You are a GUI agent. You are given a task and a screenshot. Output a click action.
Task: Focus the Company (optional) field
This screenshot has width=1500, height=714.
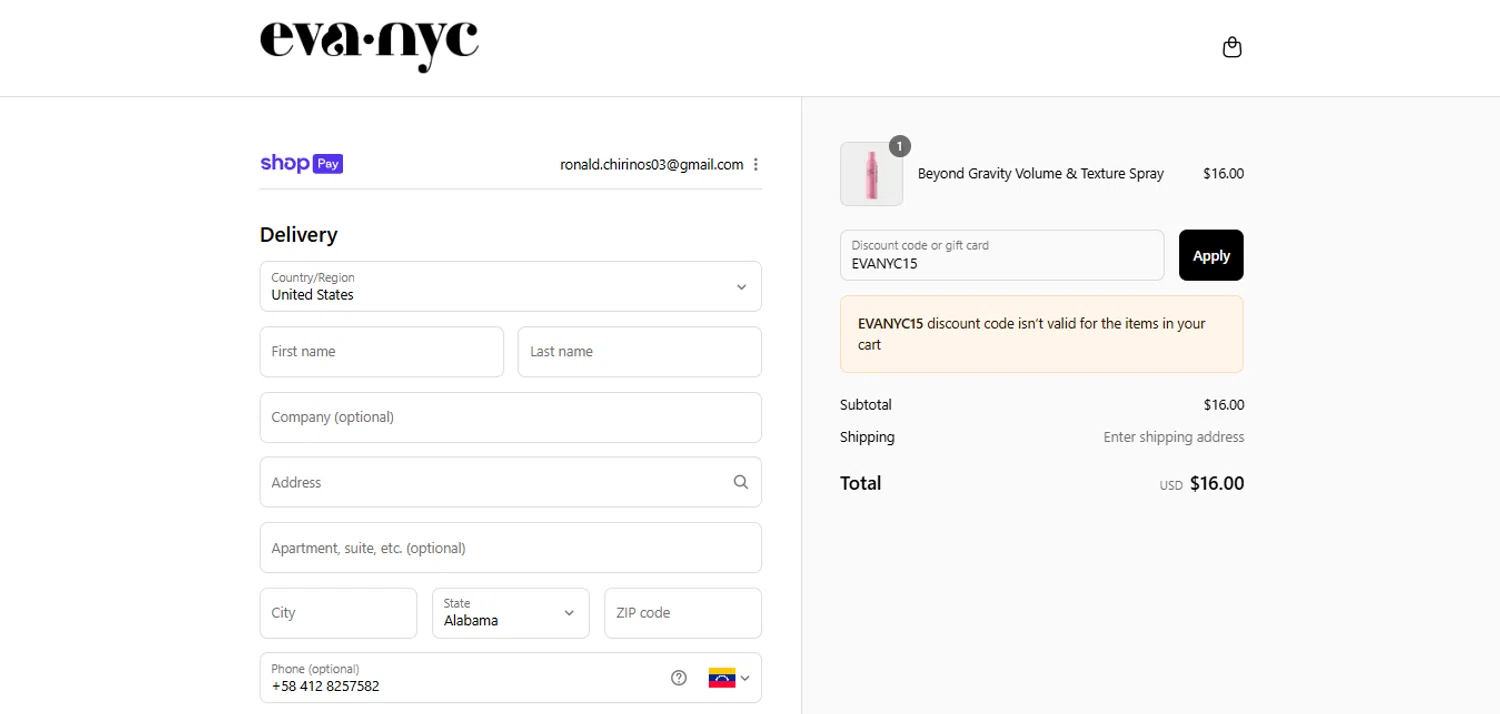510,417
